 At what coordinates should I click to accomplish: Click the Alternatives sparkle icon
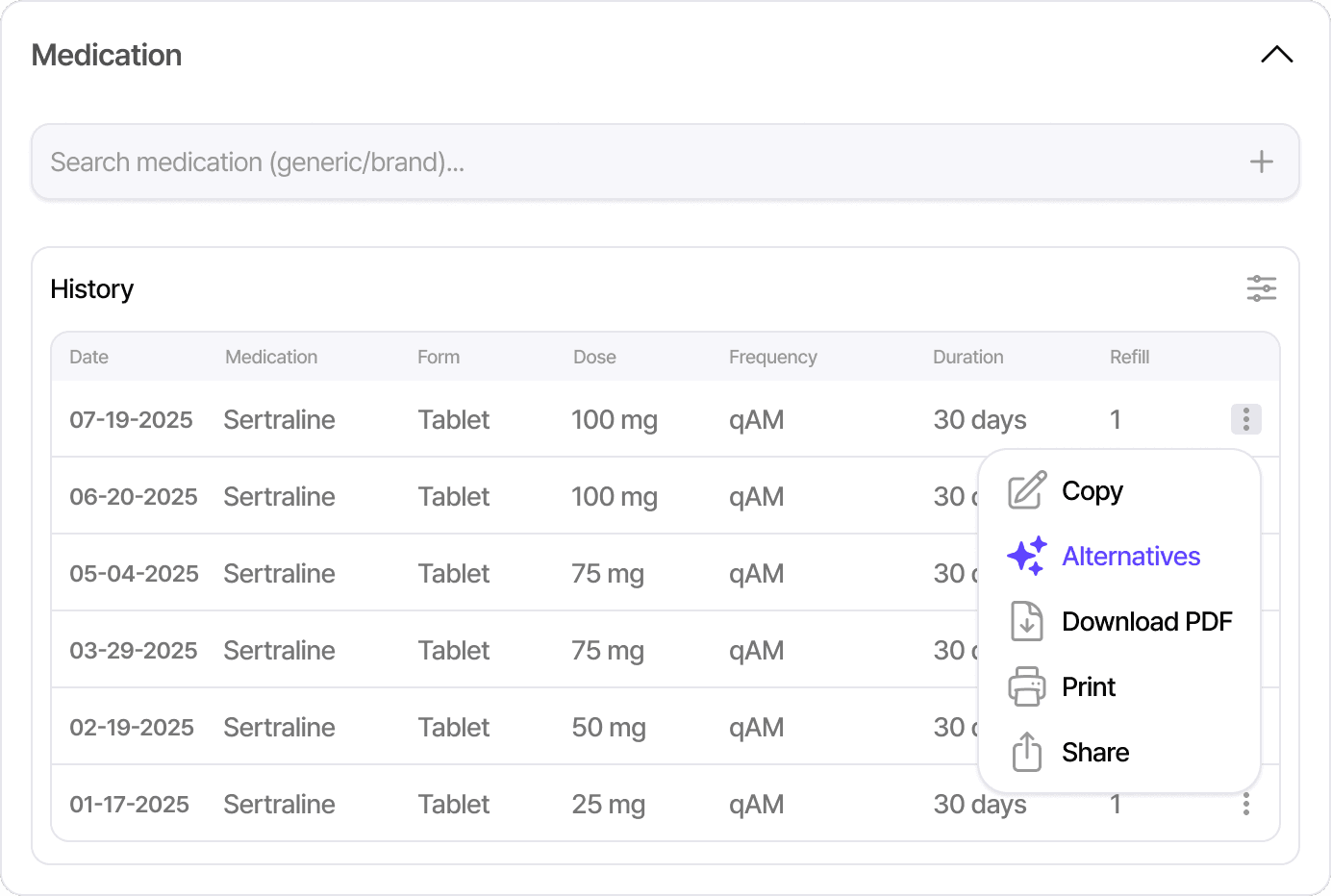coord(1026,556)
